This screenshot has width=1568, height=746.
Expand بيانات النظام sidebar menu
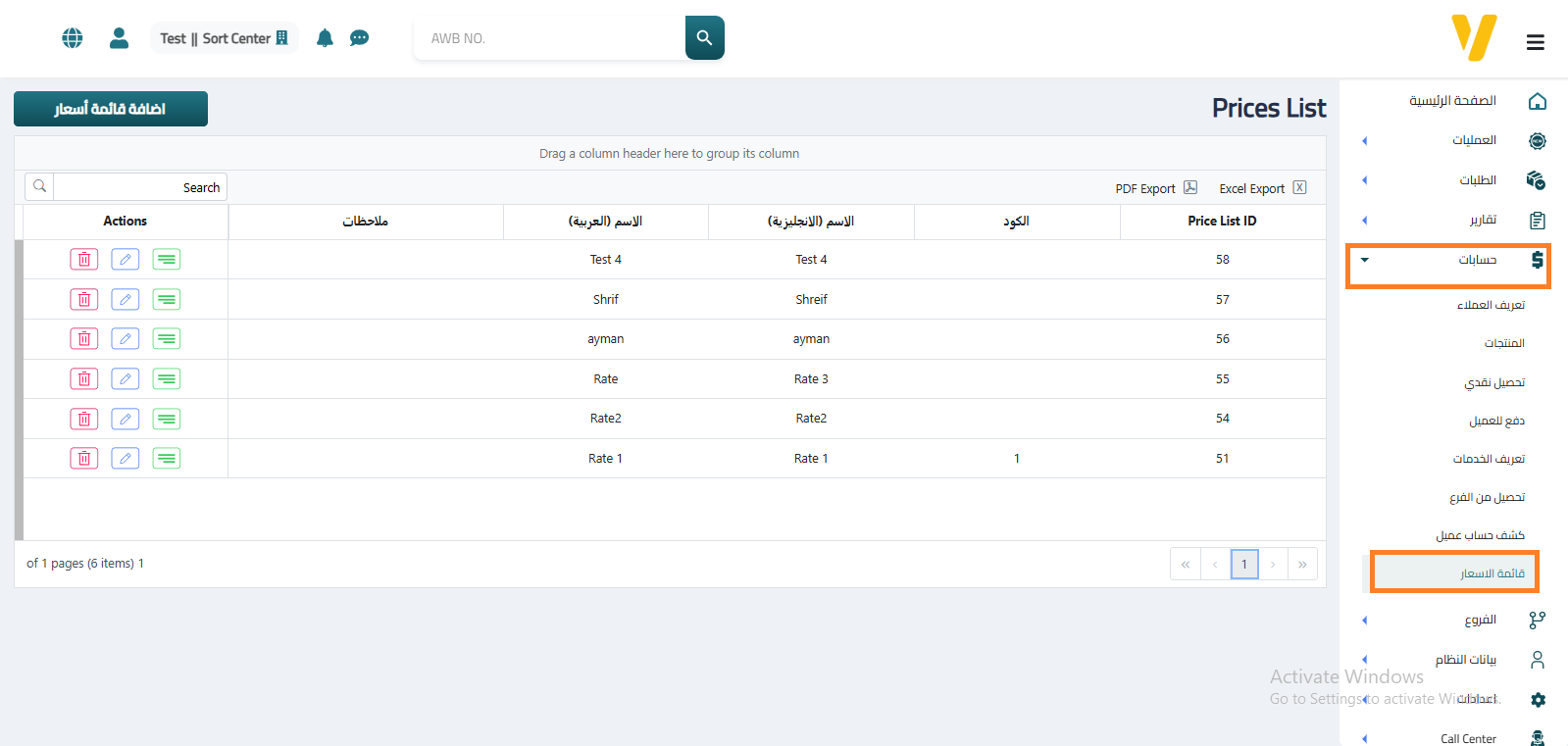(x=1453, y=661)
